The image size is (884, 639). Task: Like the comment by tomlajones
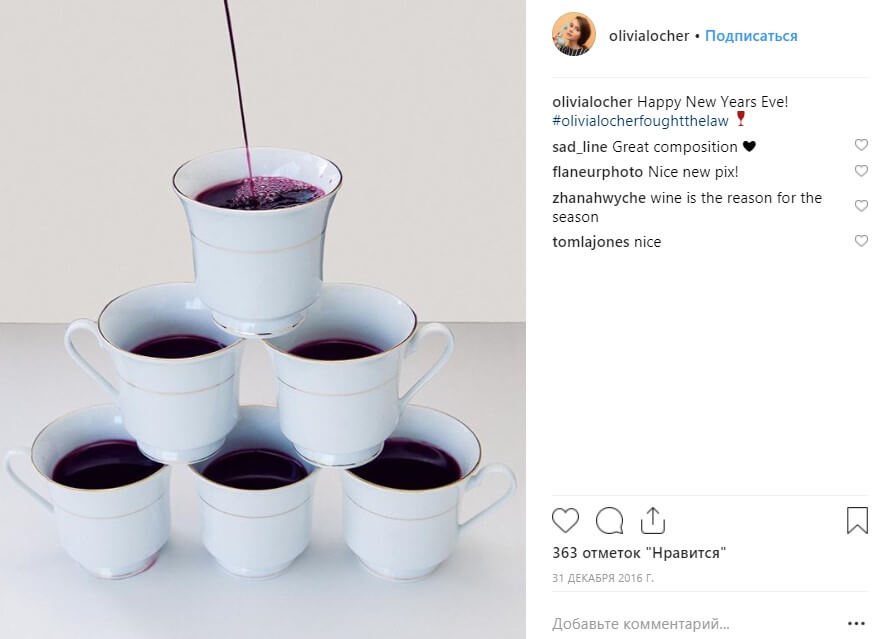[861, 241]
